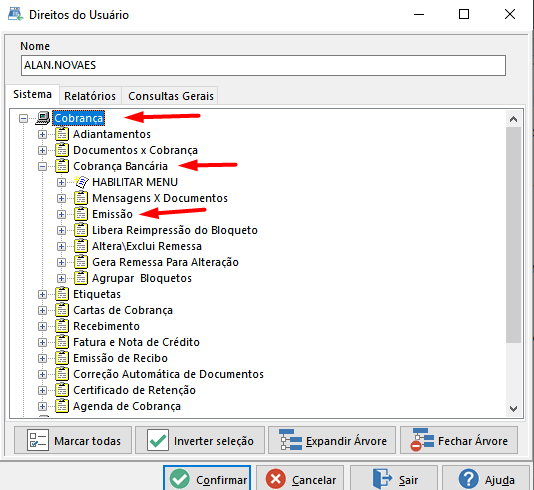
Task: Select Gera Remessa Para Alteração tree item
Action: click(x=165, y=262)
